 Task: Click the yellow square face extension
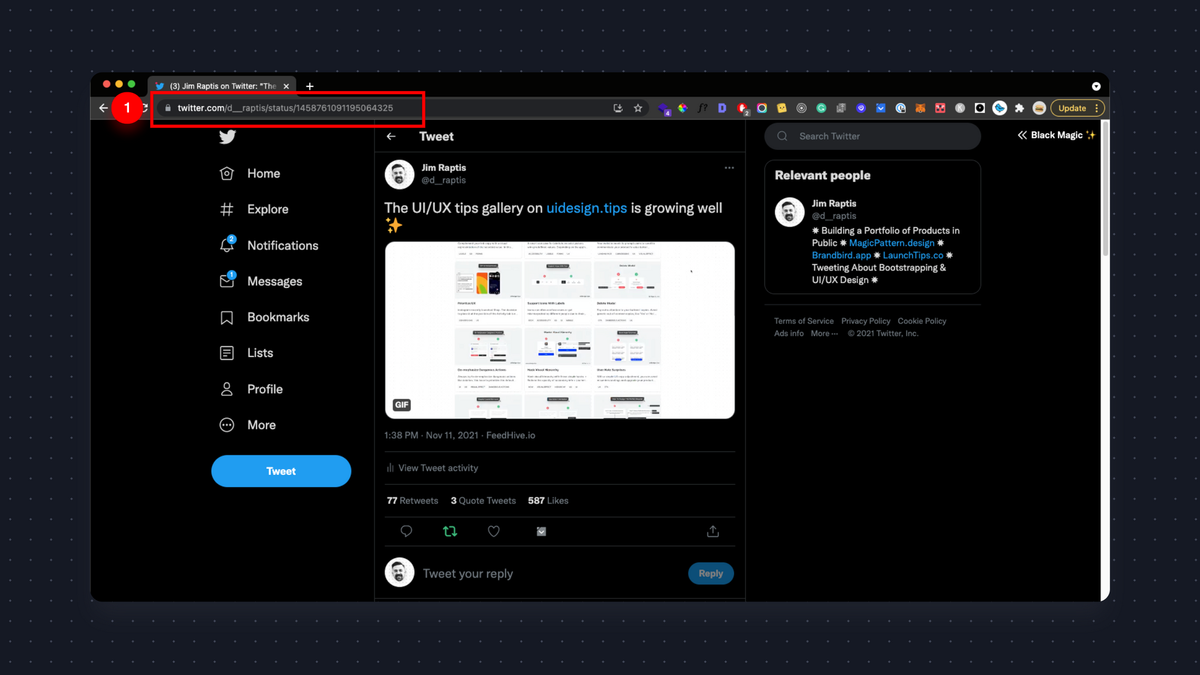click(x=782, y=108)
